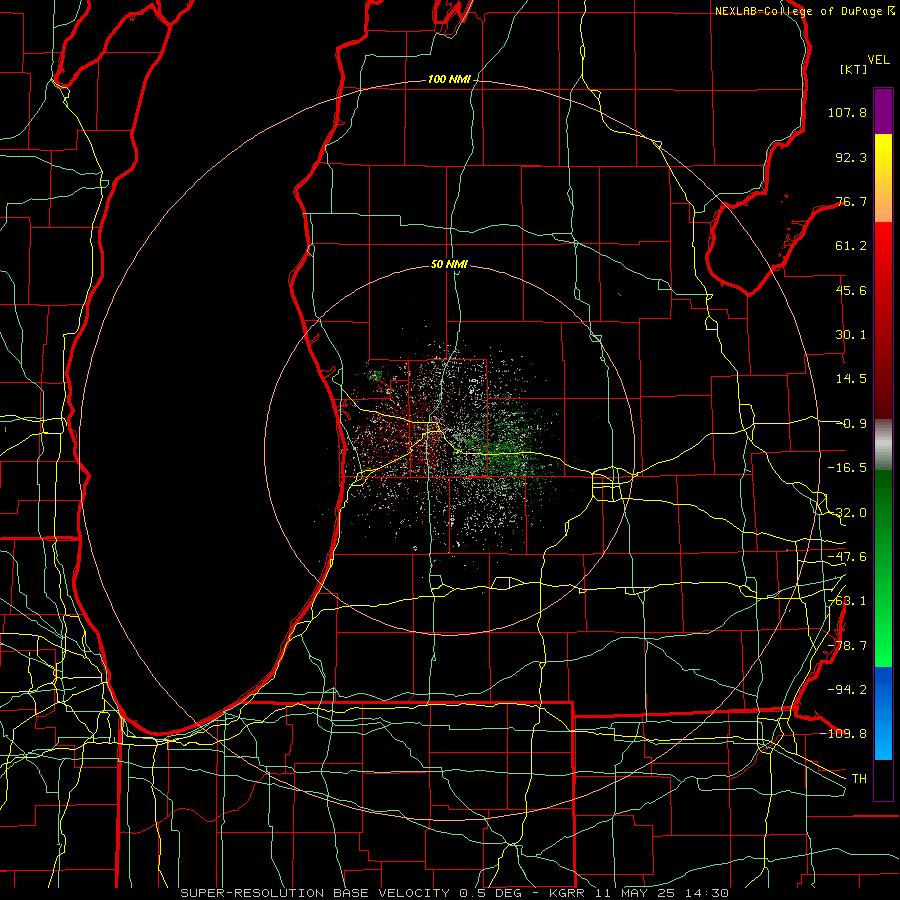Select the 61.2 value on velocity scale
This screenshot has height=900, width=900.
pos(851,246)
